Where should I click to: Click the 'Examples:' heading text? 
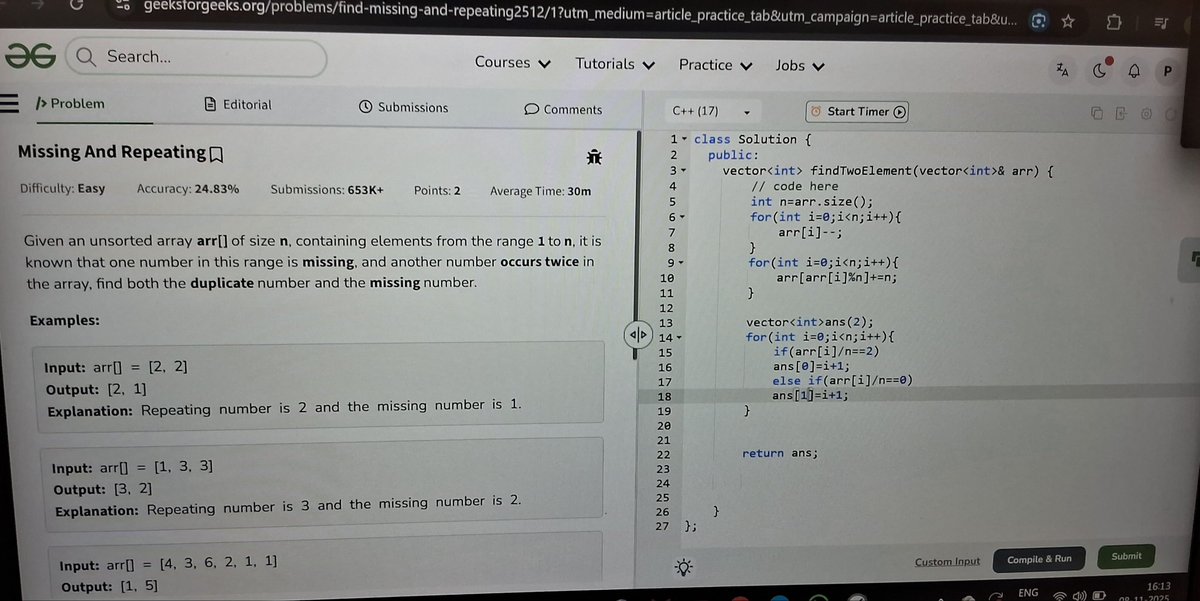click(x=65, y=321)
